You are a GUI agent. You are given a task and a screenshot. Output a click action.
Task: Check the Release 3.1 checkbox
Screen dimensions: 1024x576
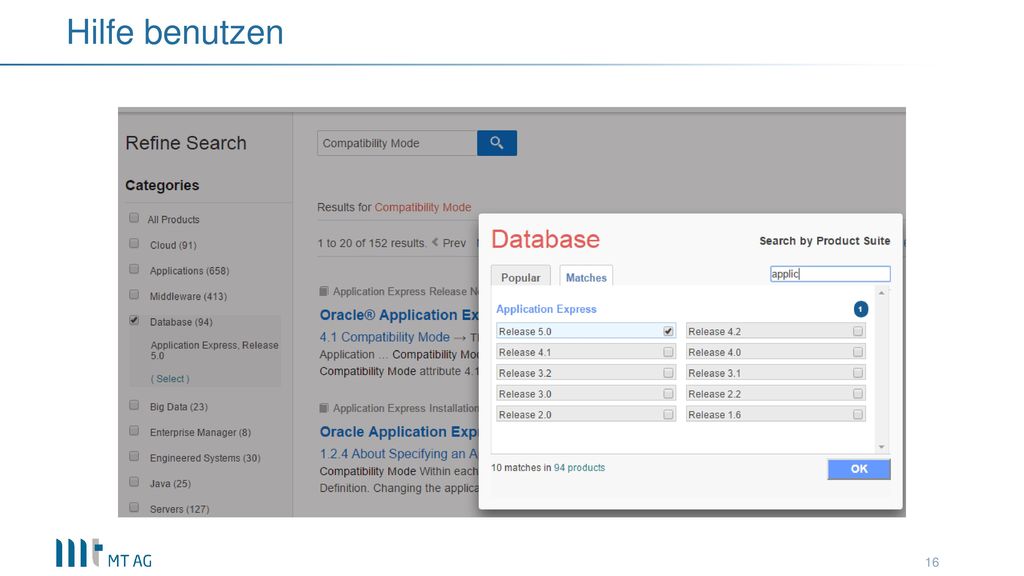pyautogui.click(x=857, y=373)
